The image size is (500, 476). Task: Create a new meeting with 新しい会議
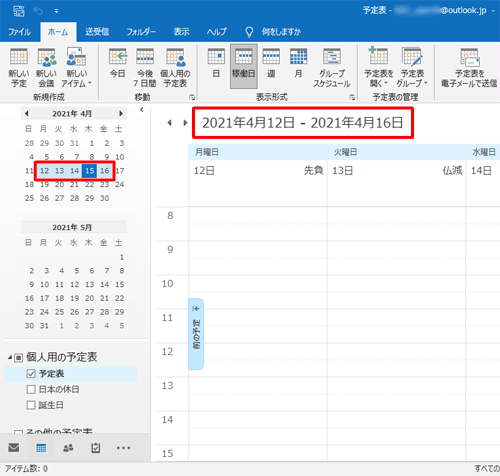[46, 68]
